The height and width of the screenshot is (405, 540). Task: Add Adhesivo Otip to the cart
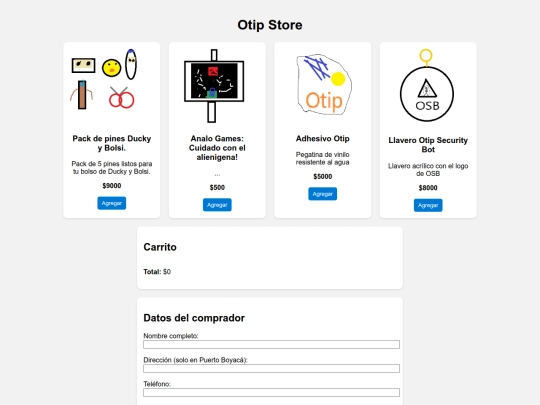click(322, 194)
